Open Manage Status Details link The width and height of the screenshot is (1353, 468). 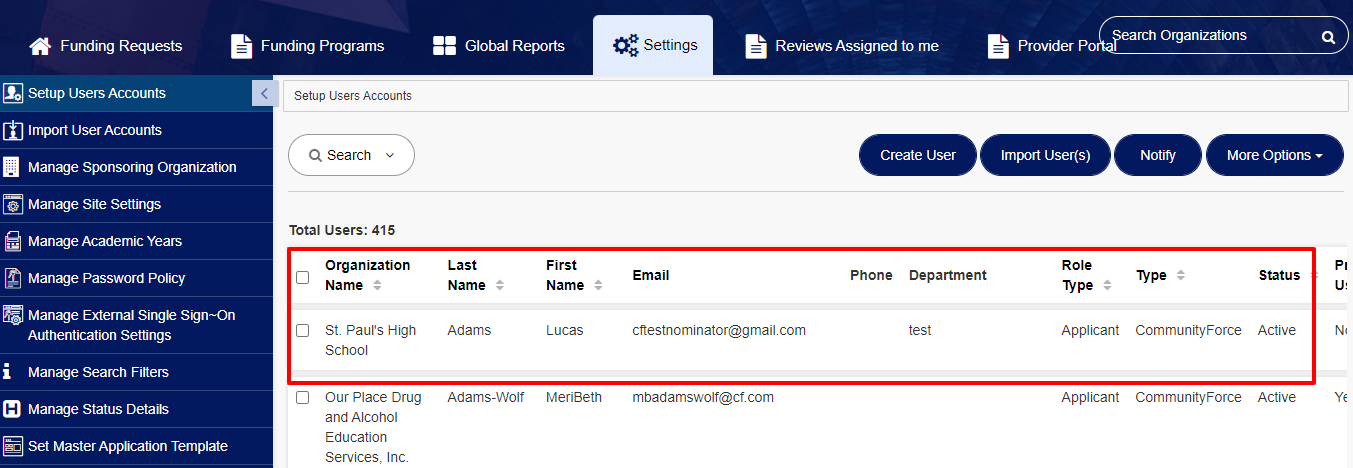(98, 409)
